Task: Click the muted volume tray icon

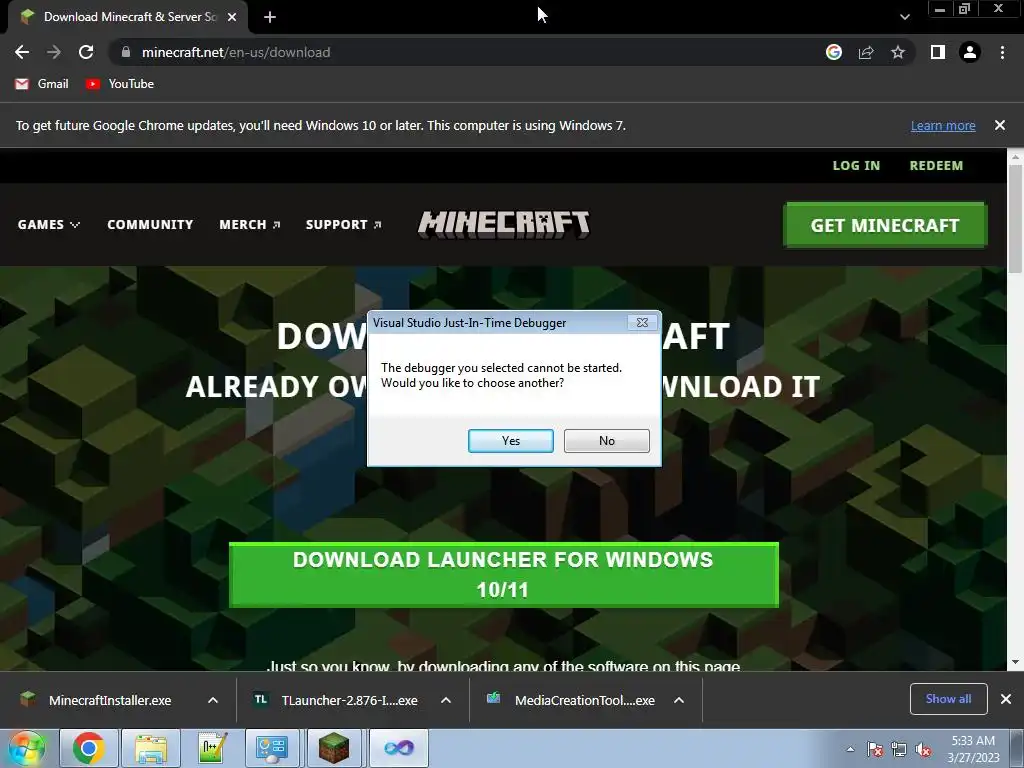Action: point(923,749)
